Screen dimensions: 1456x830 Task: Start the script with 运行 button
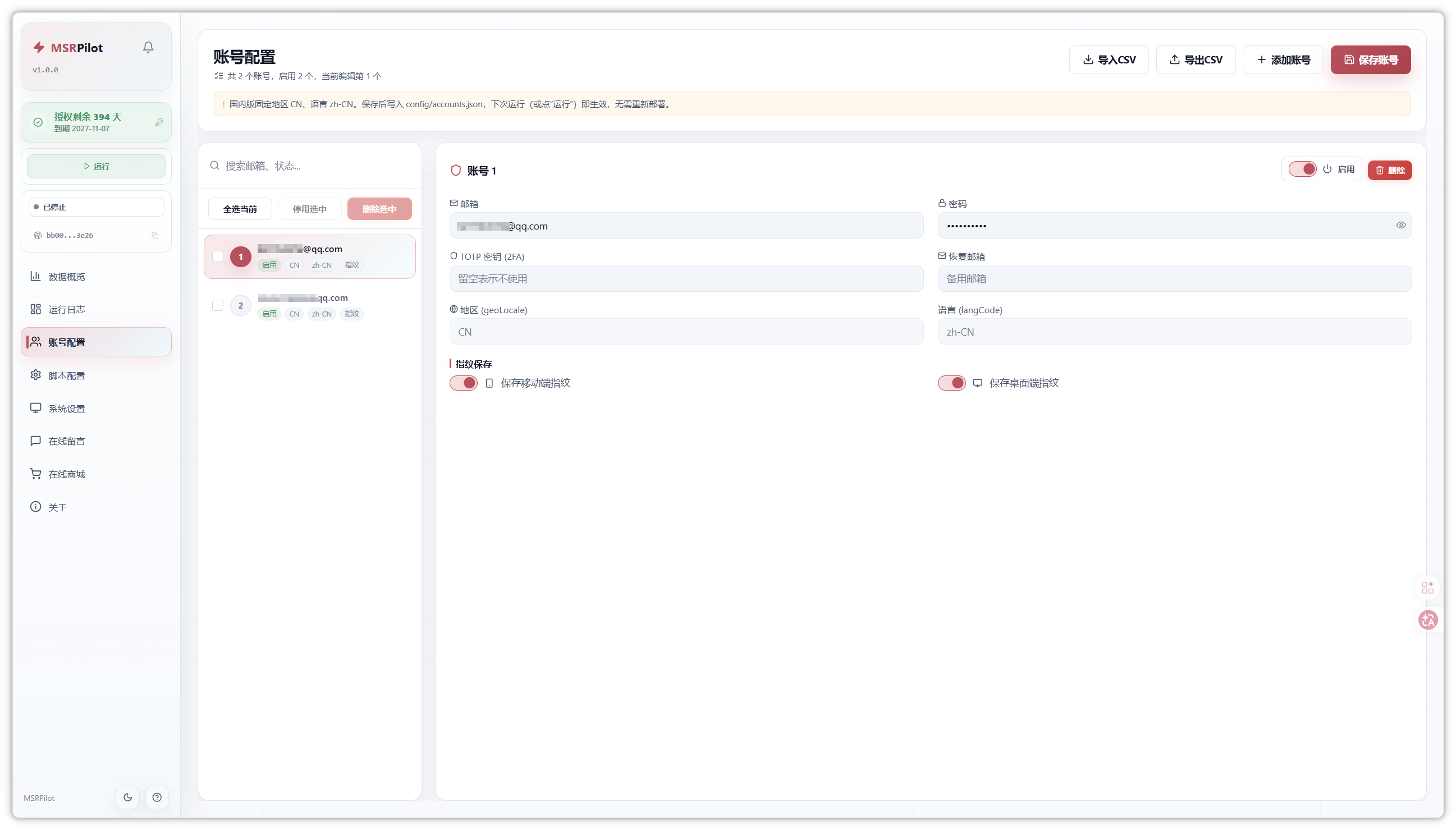[96, 167]
